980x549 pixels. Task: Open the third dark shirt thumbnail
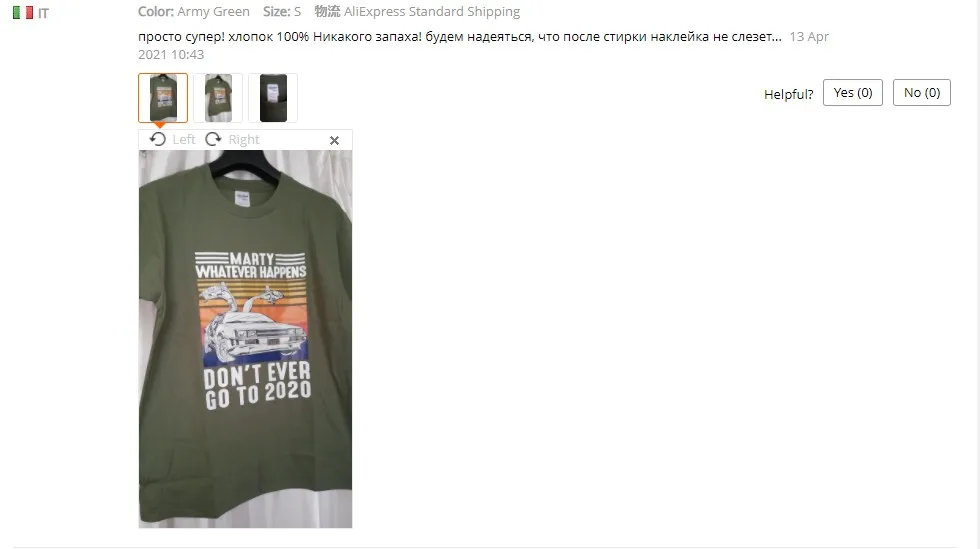tap(273, 98)
